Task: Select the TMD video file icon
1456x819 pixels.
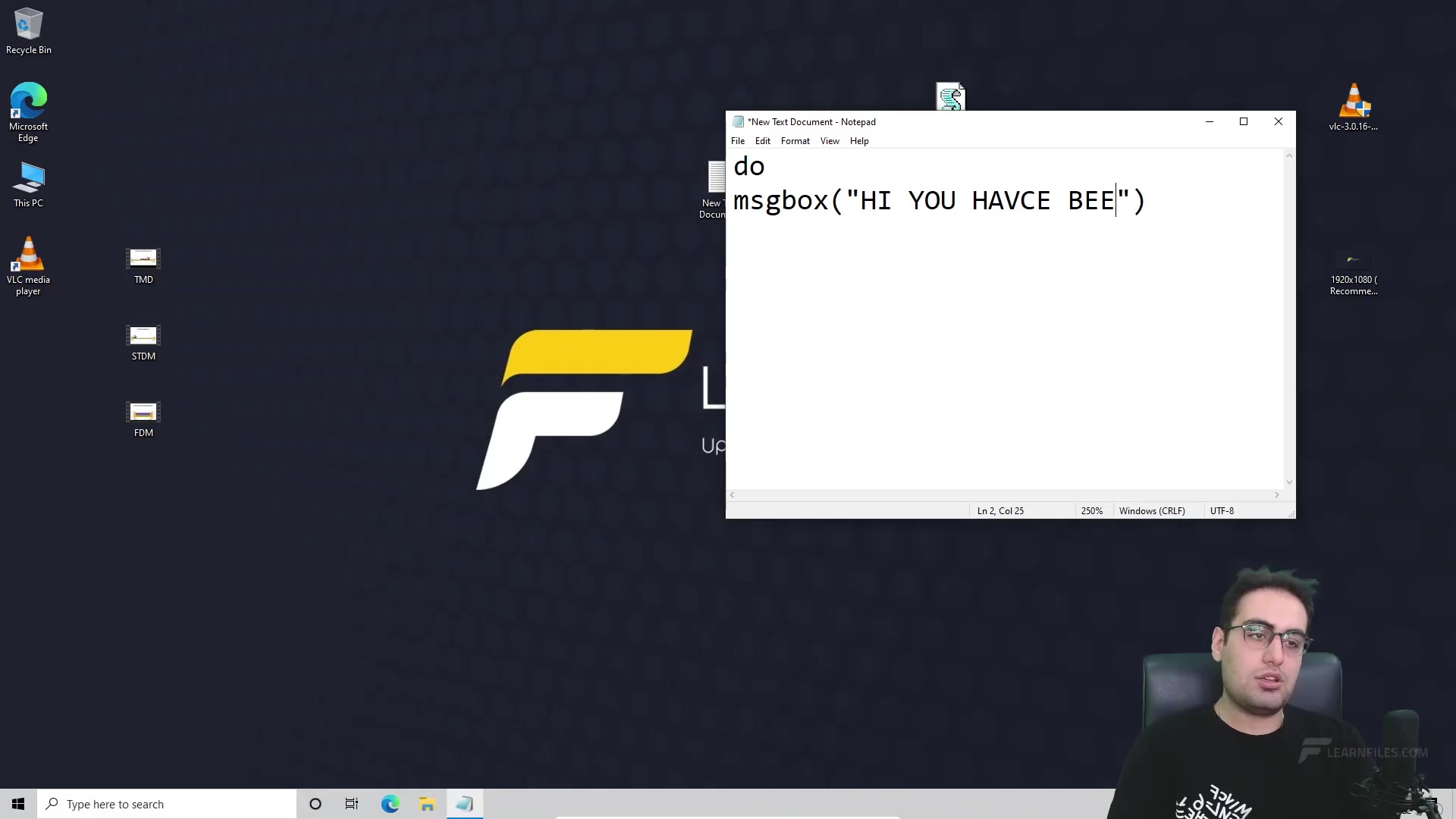Action: click(x=143, y=259)
